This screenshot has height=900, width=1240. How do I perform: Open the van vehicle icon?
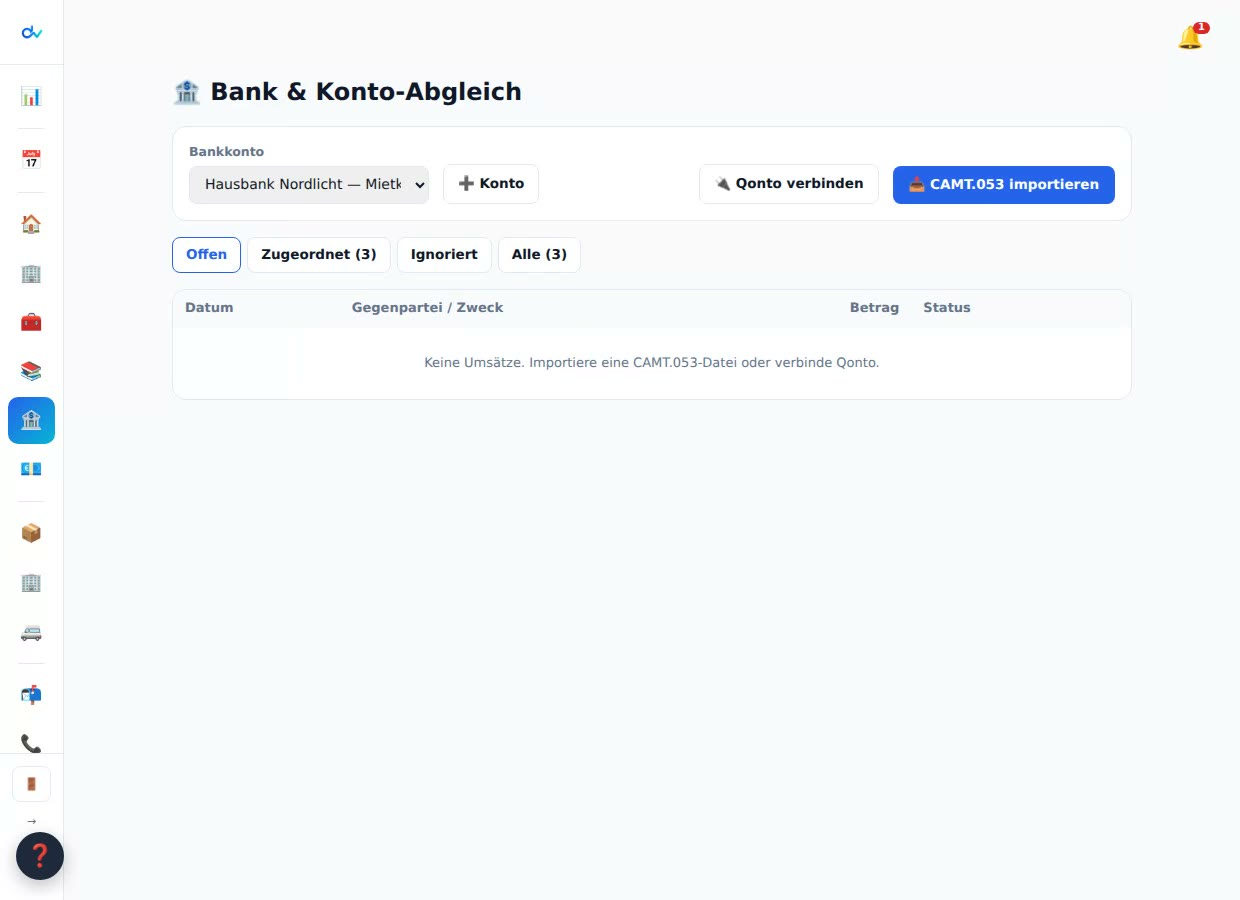point(31,631)
